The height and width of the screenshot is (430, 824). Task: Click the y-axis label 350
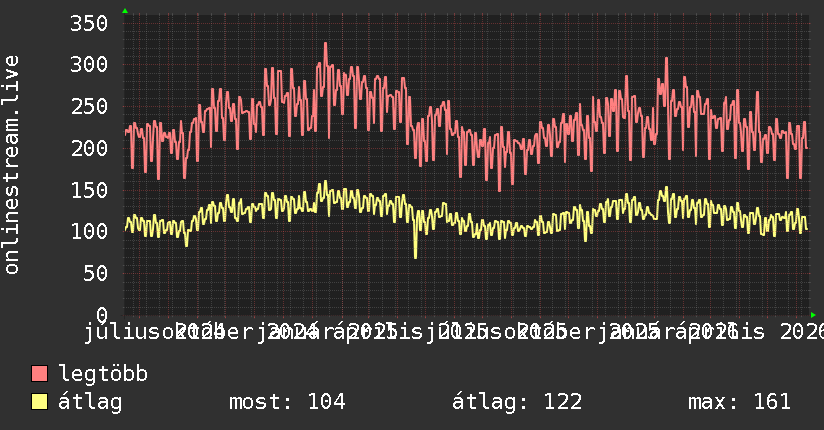coord(89,23)
